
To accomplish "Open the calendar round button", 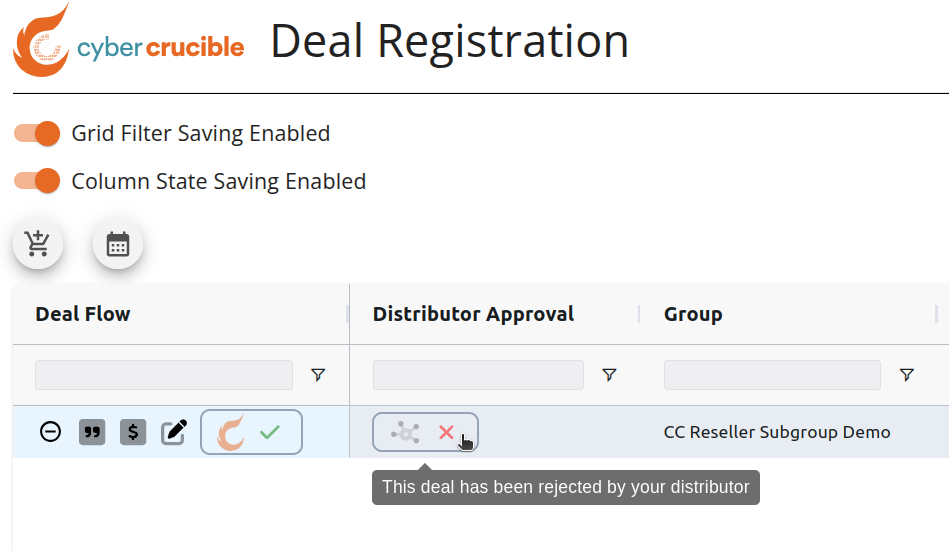I will [x=117, y=244].
